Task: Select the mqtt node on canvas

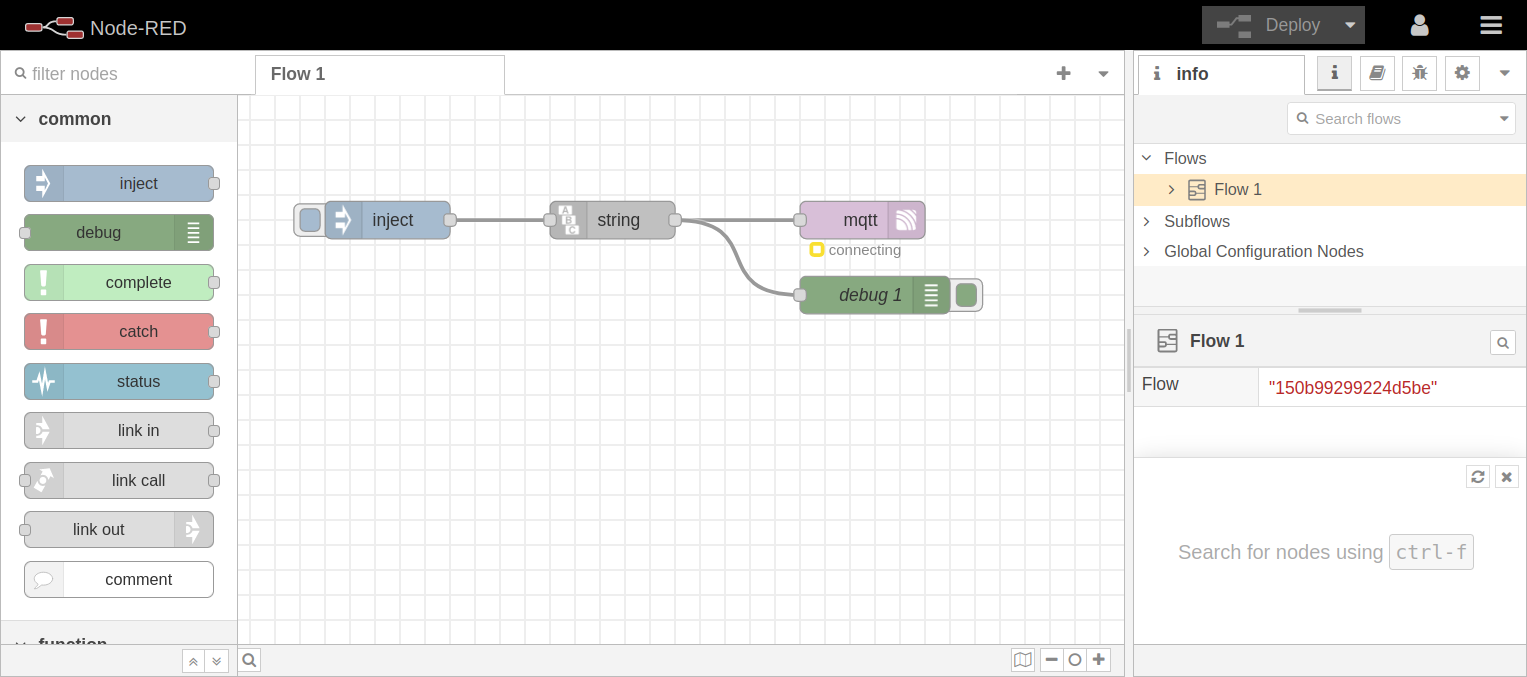Action: coord(862,220)
